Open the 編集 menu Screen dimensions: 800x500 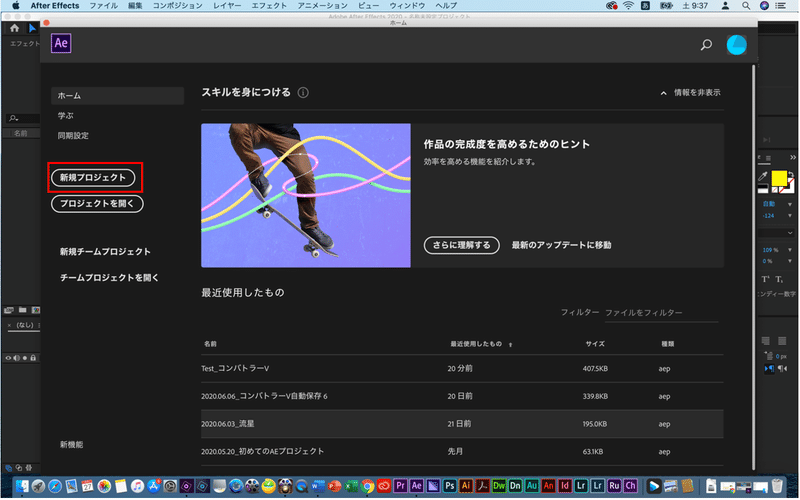click(135, 6)
